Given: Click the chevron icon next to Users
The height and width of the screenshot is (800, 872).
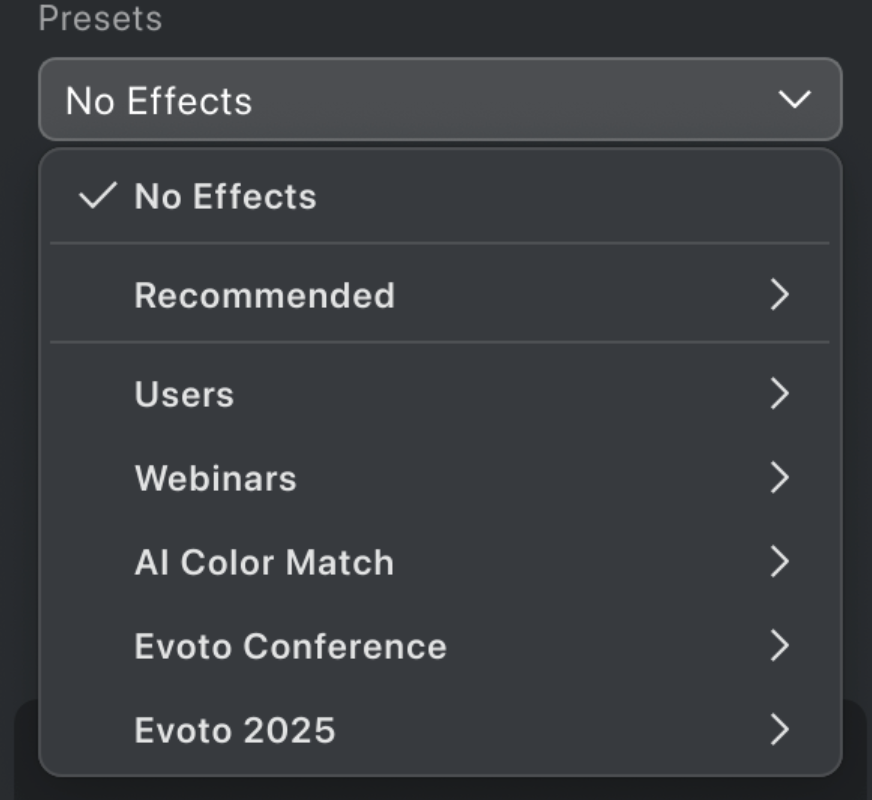Looking at the screenshot, I should click(781, 395).
